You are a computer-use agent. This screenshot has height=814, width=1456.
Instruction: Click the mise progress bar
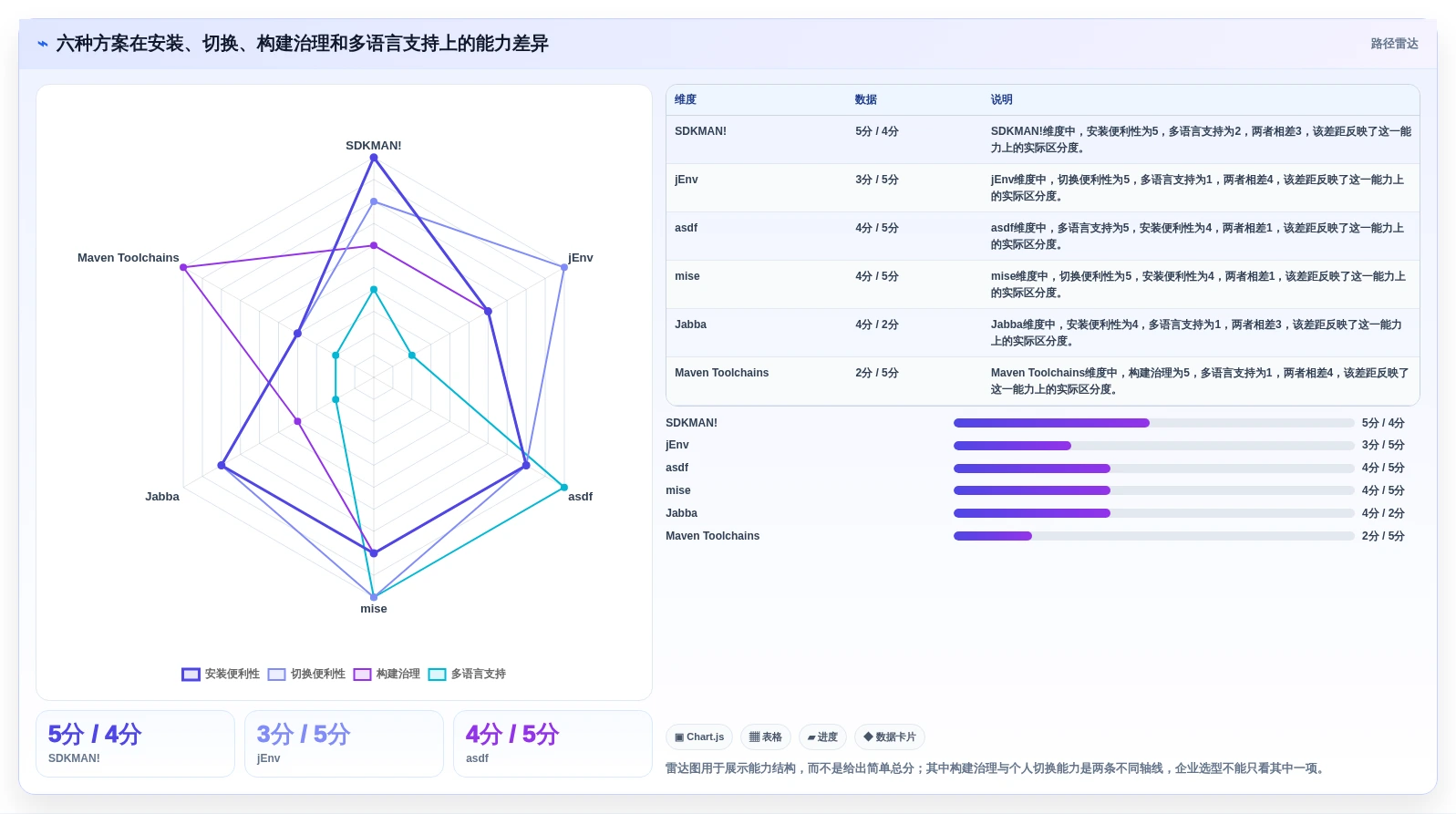pos(1153,490)
